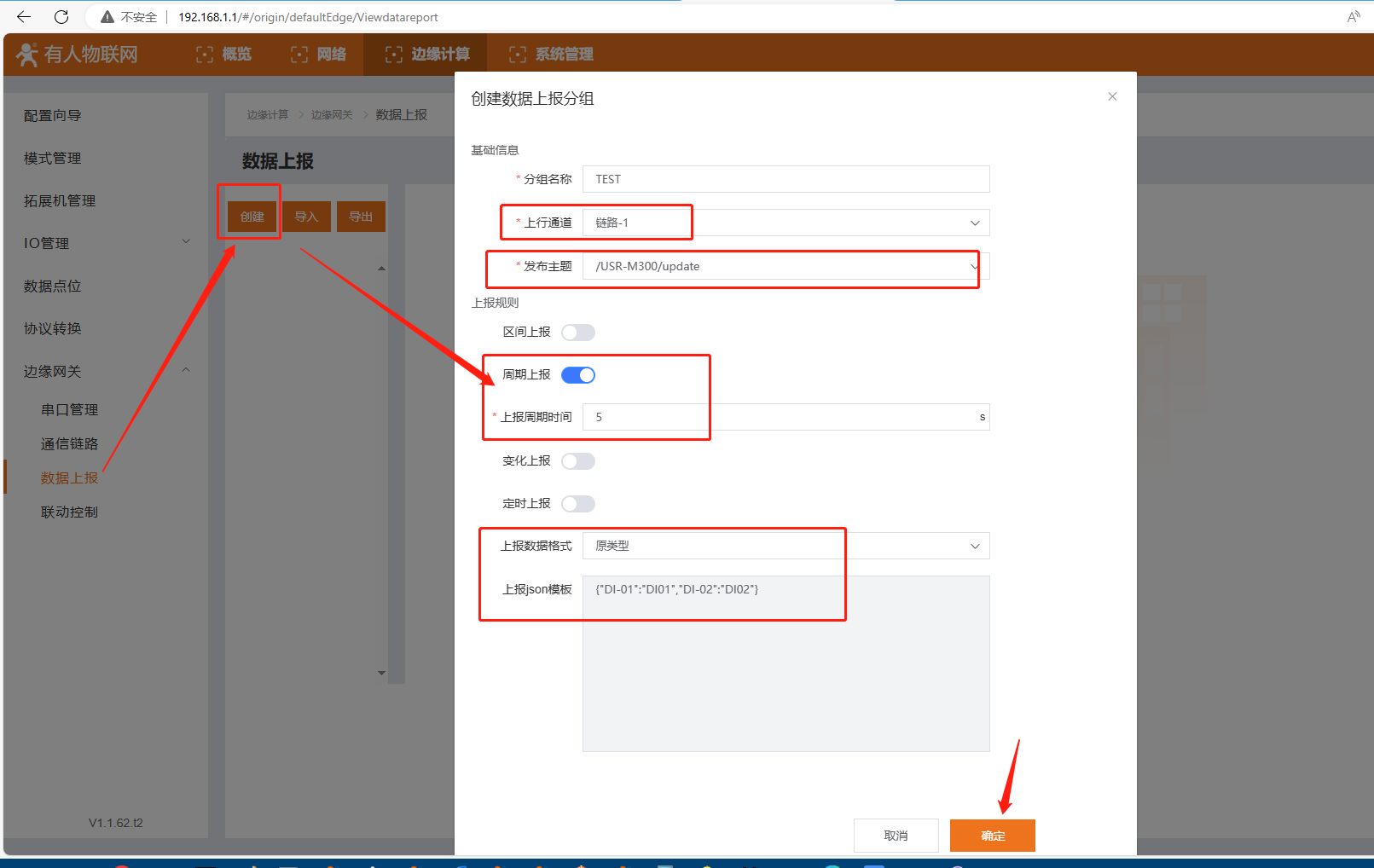
Task: Toggle the 定时上报 switch
Action: coord(578,504)
